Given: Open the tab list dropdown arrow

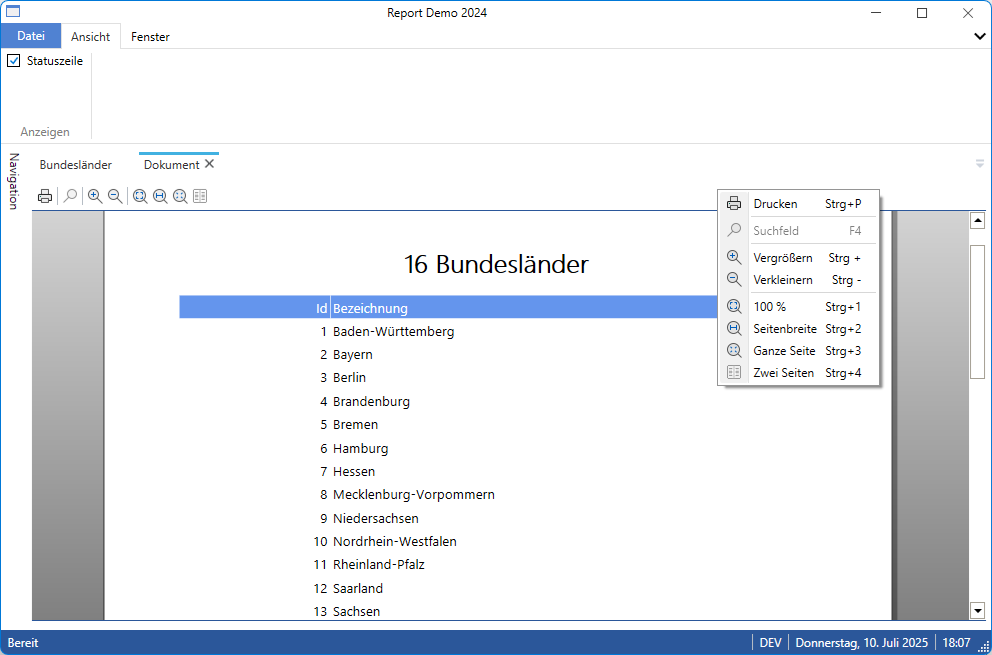Looking at the screenshot, I should [980, 164].
